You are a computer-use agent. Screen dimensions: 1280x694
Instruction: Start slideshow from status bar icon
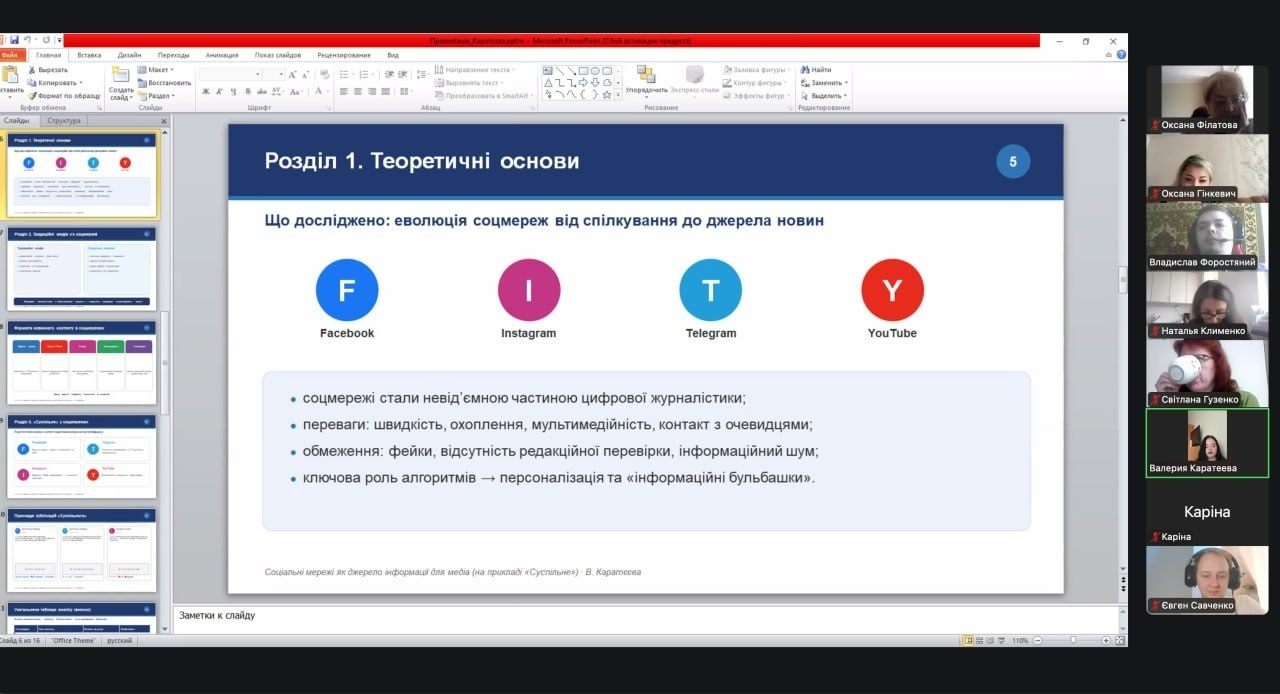pos(1003,640)
